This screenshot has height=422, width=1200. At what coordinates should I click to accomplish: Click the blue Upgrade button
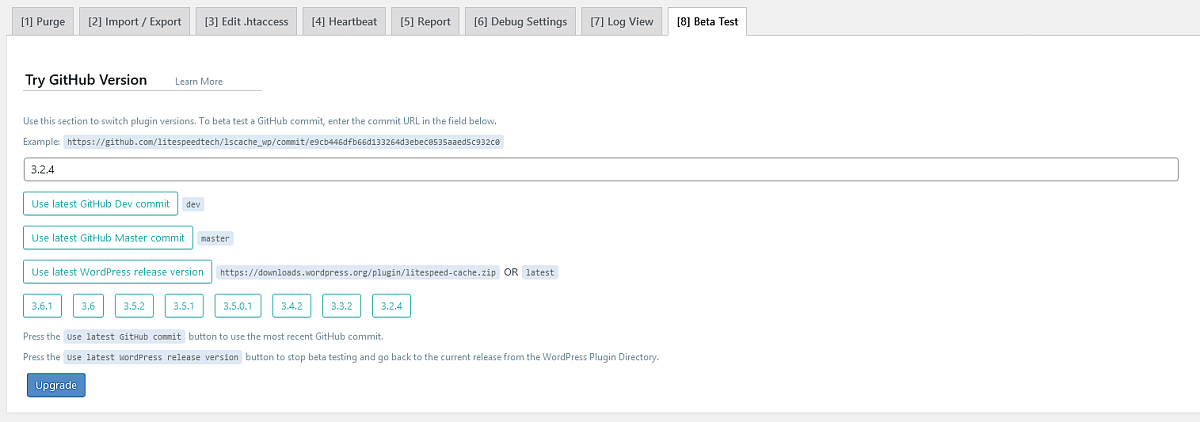[x=56, y=385]
